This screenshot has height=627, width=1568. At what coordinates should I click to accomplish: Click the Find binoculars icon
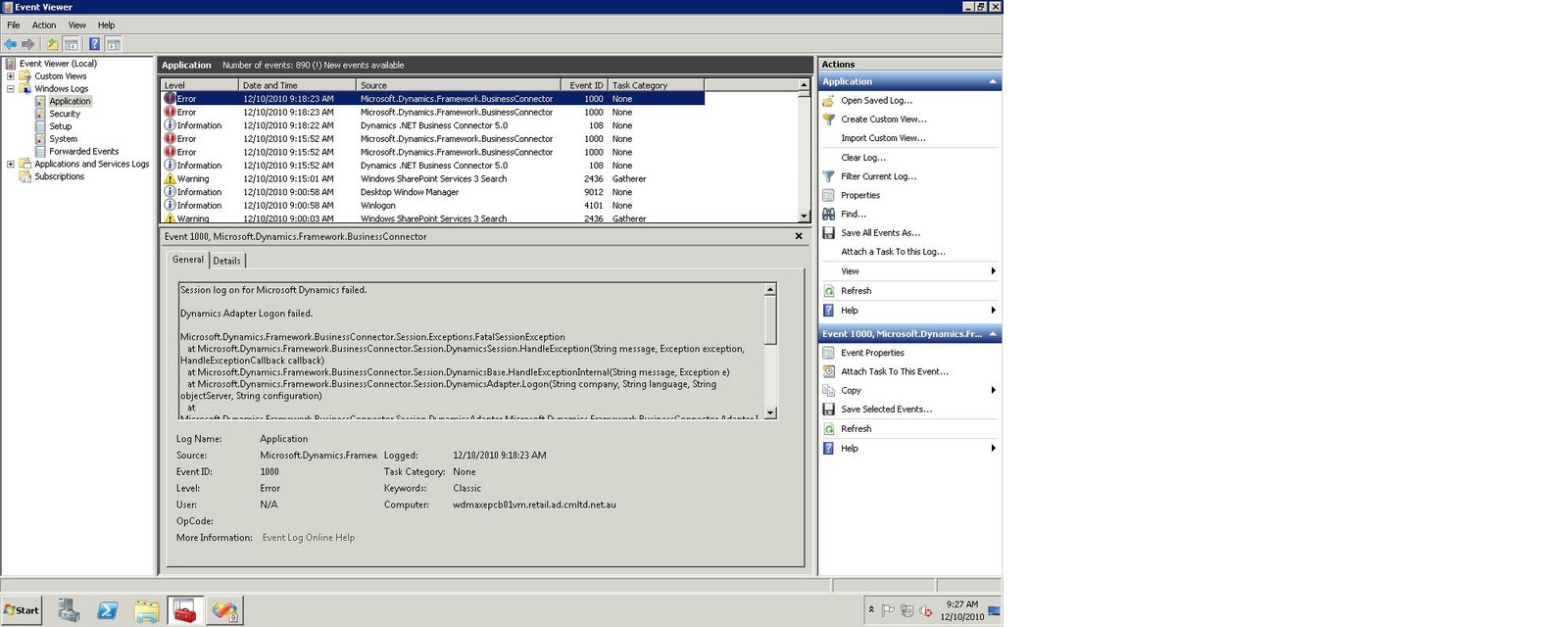tap(828, 215)
